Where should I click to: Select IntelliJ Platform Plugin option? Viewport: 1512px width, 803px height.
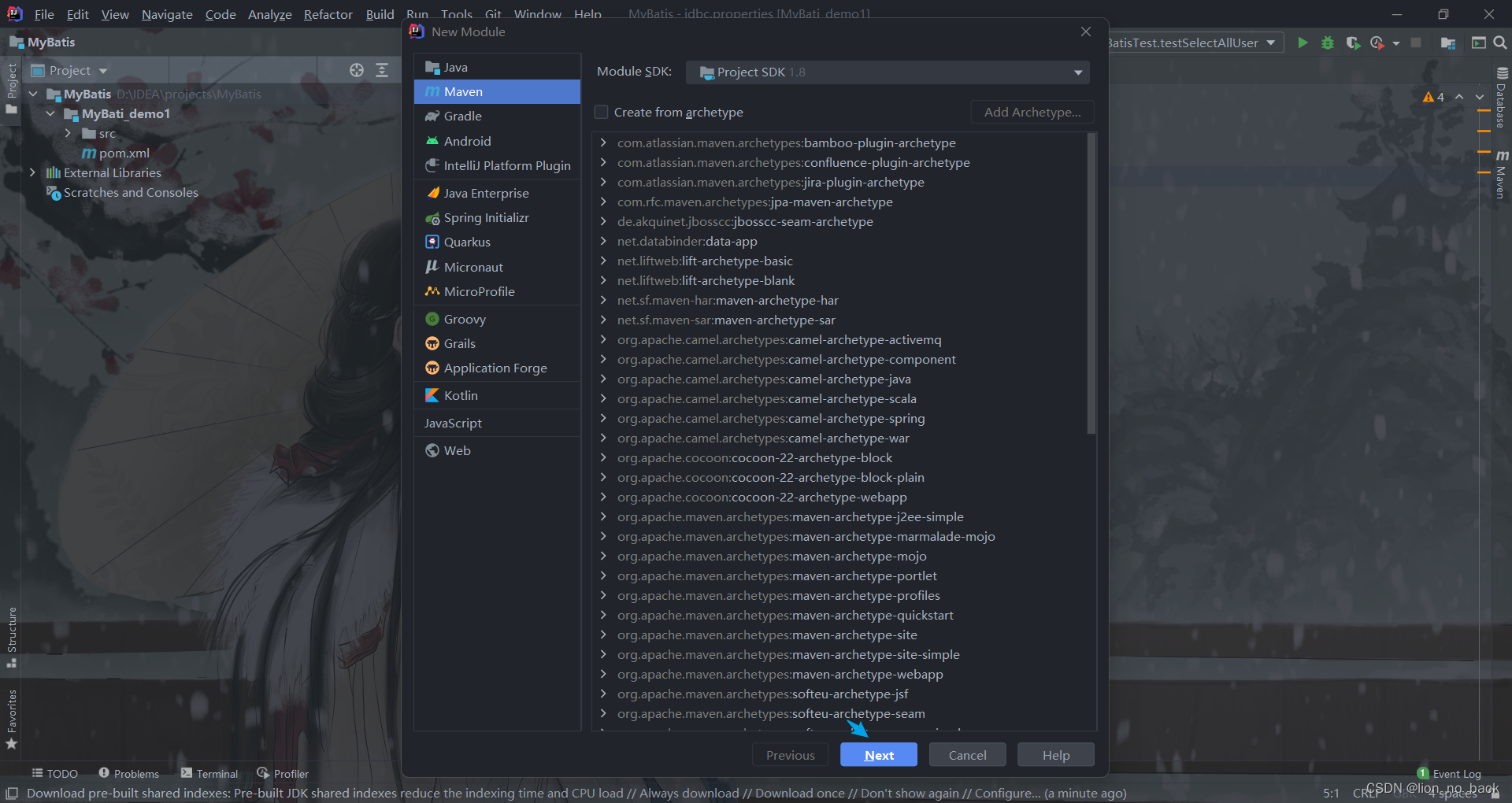497,165
